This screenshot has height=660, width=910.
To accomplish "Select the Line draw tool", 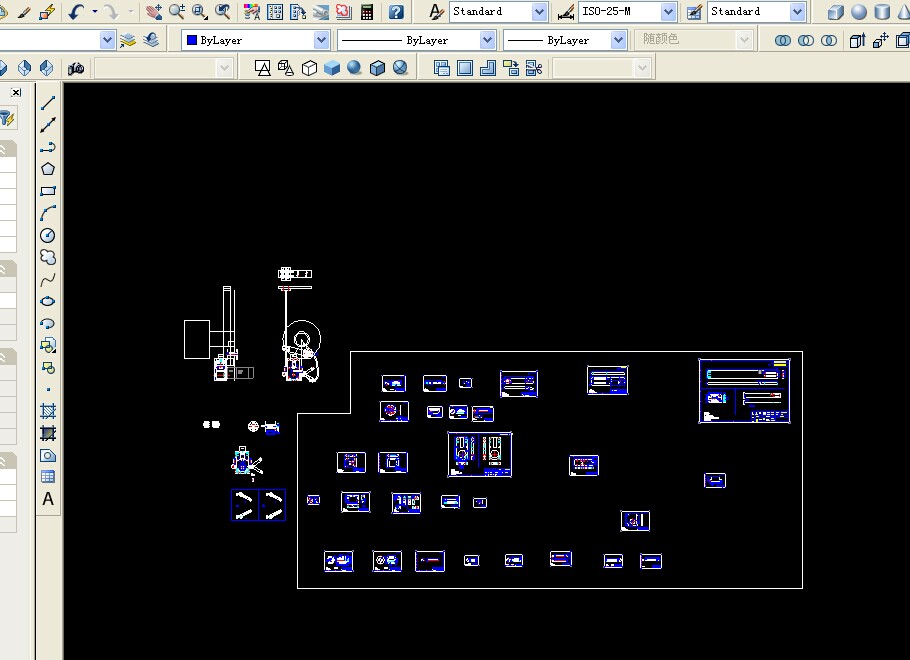I will click(48, 103).
